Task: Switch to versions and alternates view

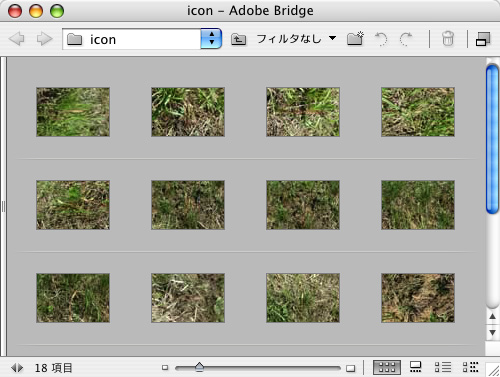Action: click(x=470, y=367)
